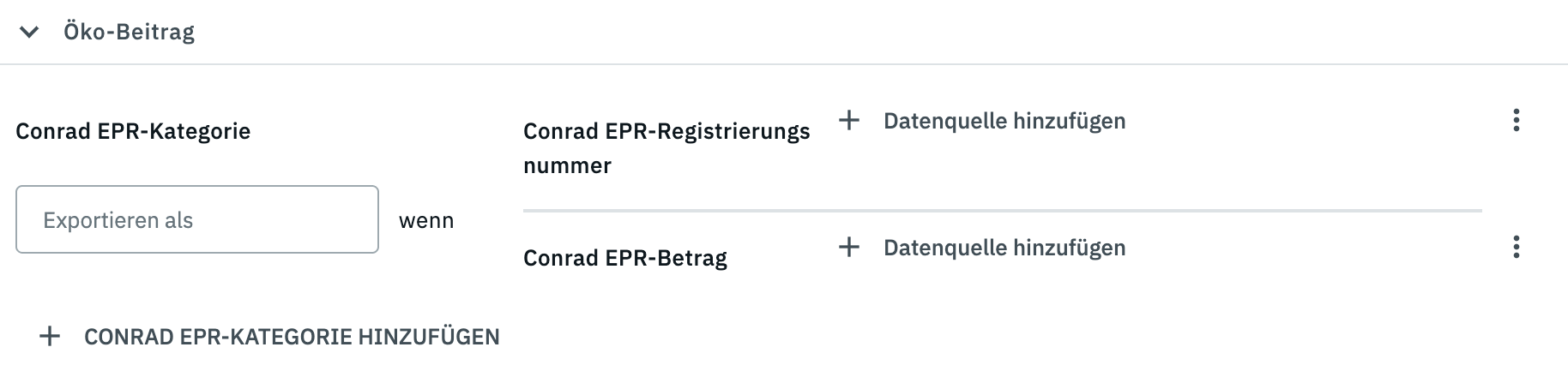The height and width of the screenshot is (389, 1568).
Task: Select the Conrad EPR-Kategorie label
Action: [133, 131]
